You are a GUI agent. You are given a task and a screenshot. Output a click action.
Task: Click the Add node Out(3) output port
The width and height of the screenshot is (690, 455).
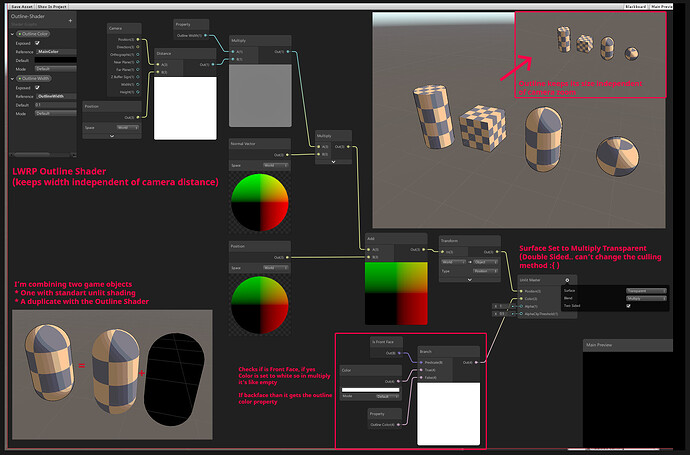424,250
